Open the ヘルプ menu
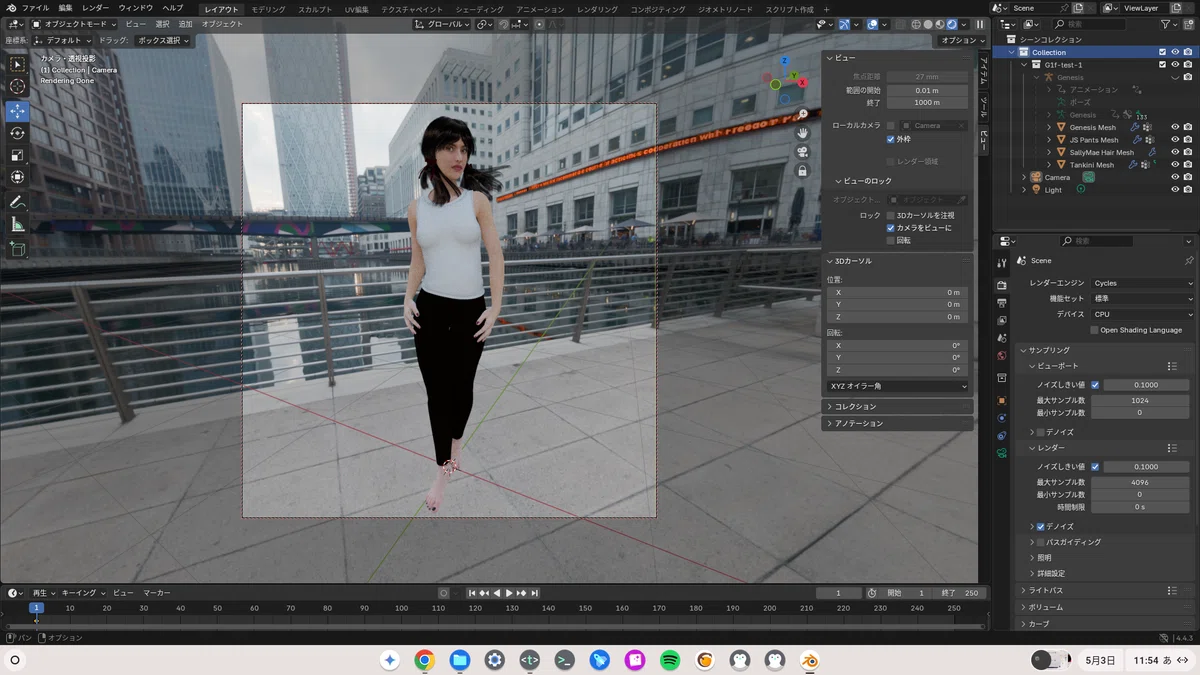The height and width of the screenshot is (675, 1200). (172, 8)
